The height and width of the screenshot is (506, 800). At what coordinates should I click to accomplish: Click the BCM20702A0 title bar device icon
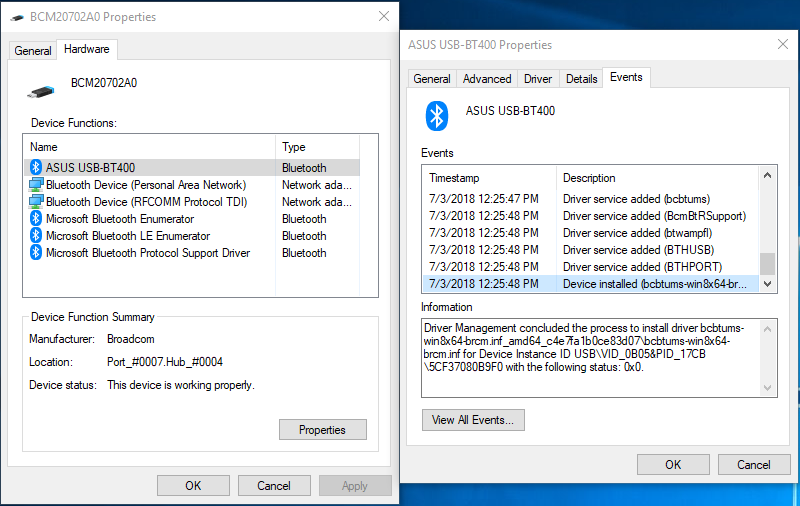17,17
